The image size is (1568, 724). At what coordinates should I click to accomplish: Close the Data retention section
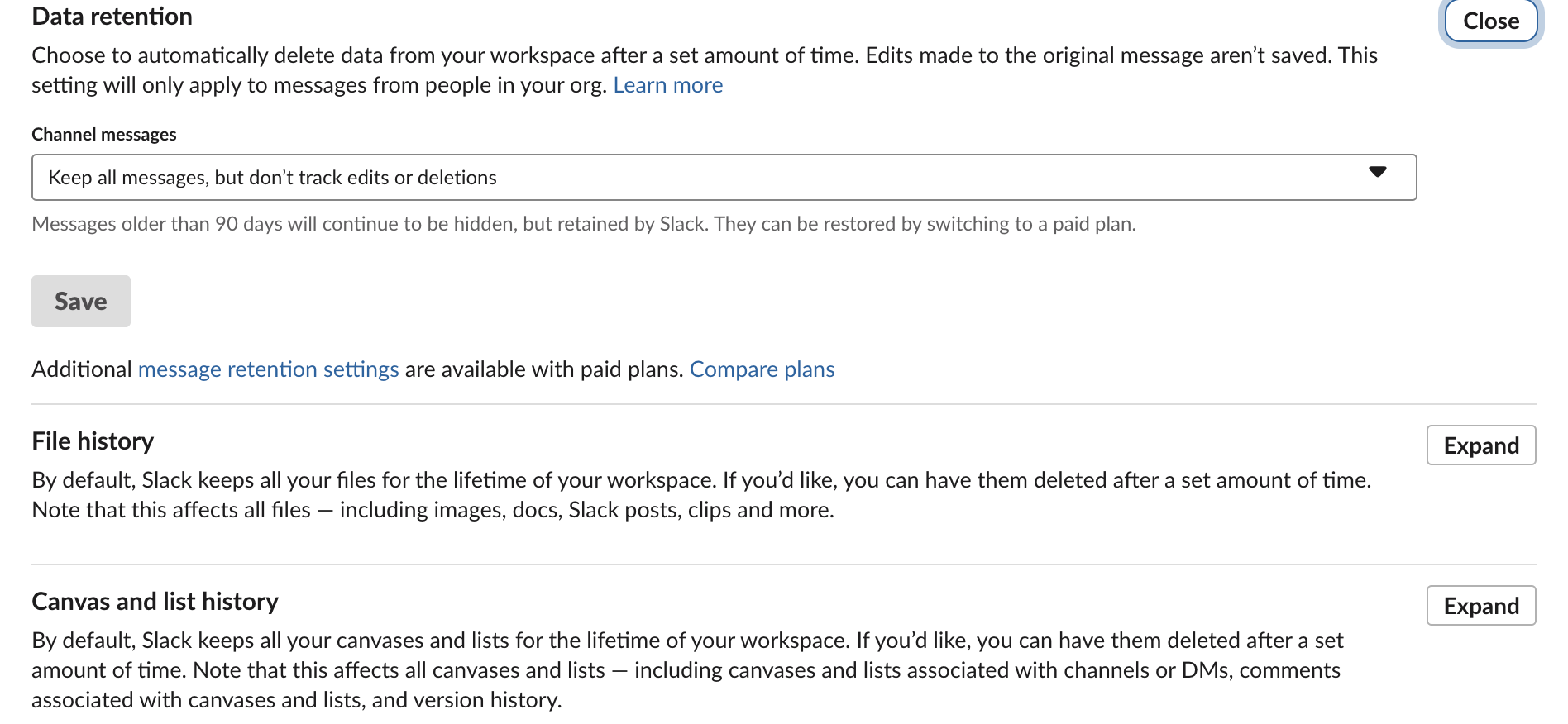[x=1491, y=21]
